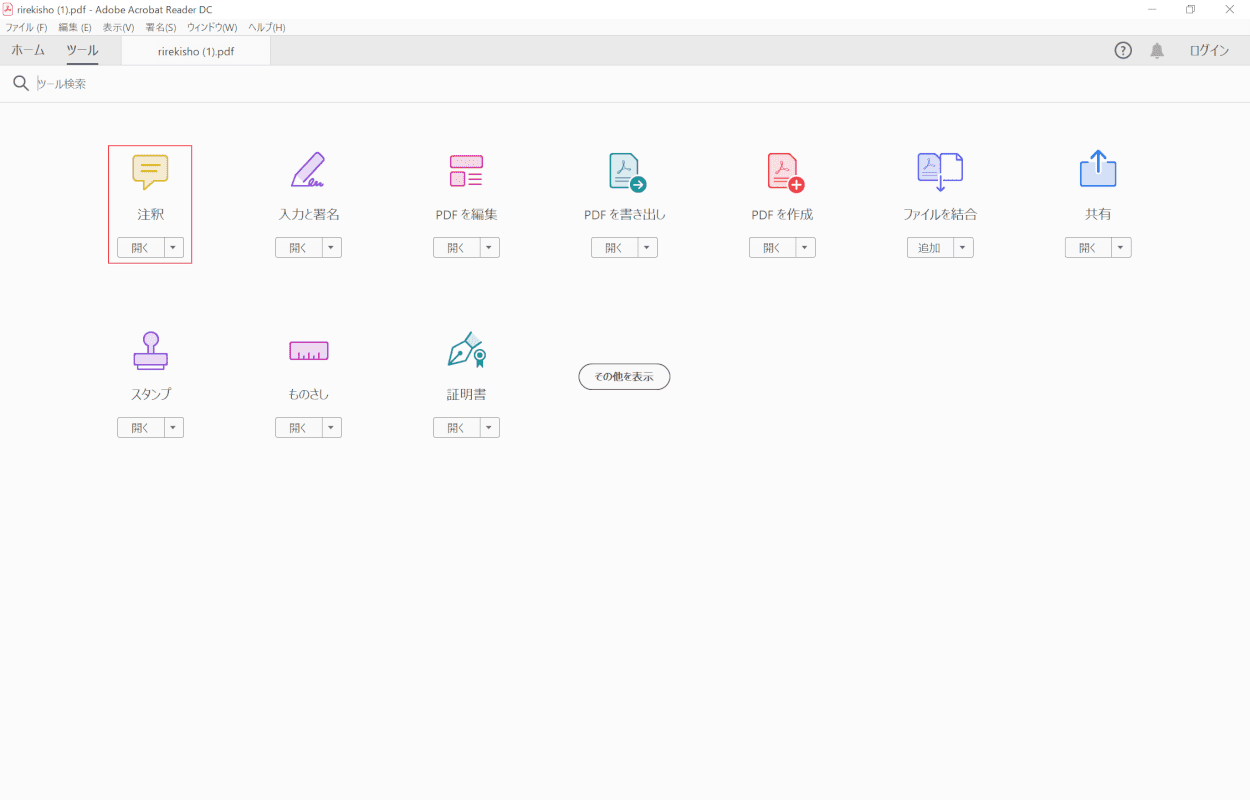Click 開く under PDF を作成
The height and width of the screenshot is (800, 1250).
point(772,248)
